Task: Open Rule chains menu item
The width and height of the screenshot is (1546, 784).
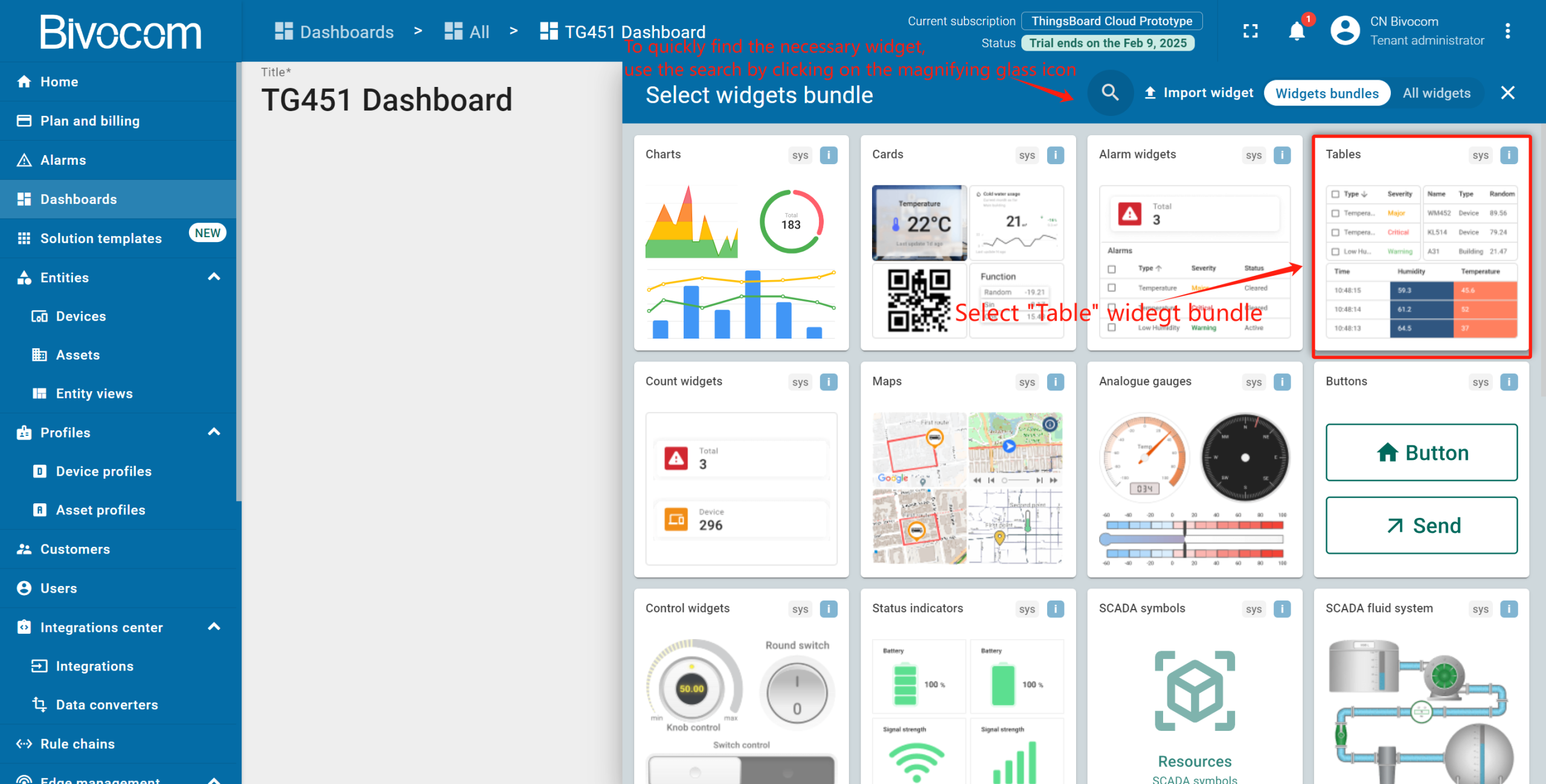Action: 77,744
